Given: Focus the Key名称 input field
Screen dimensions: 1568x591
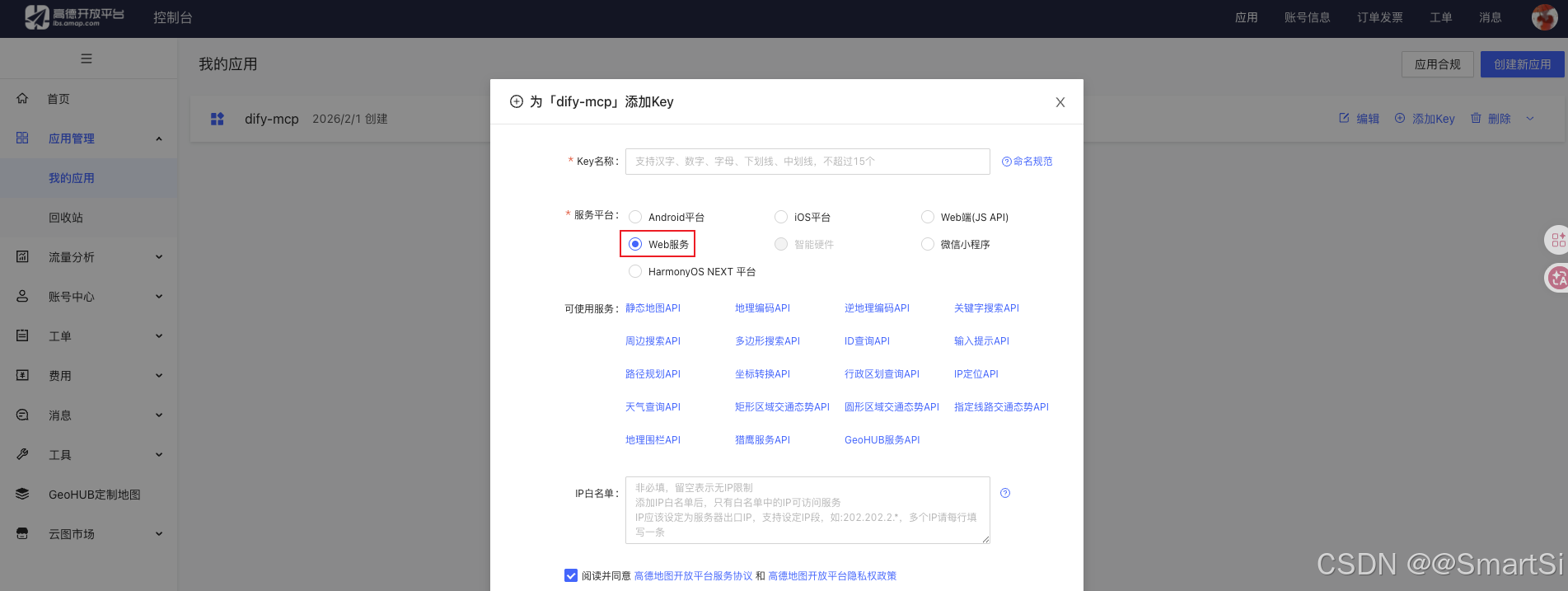Looking at the screenshot, I should point(807,162).
